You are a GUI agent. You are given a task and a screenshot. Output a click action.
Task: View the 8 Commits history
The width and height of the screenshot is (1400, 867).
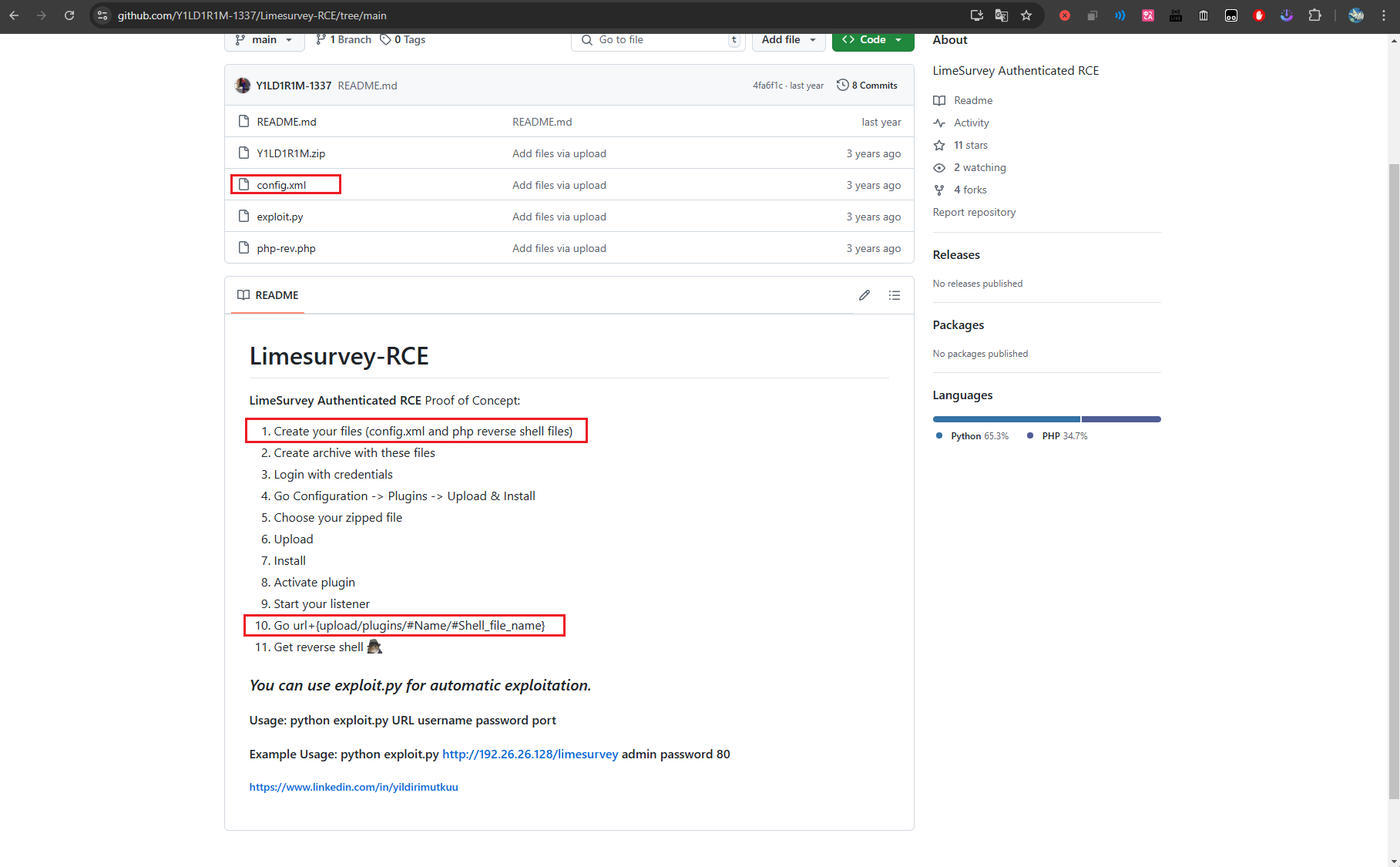pos(867,86)
